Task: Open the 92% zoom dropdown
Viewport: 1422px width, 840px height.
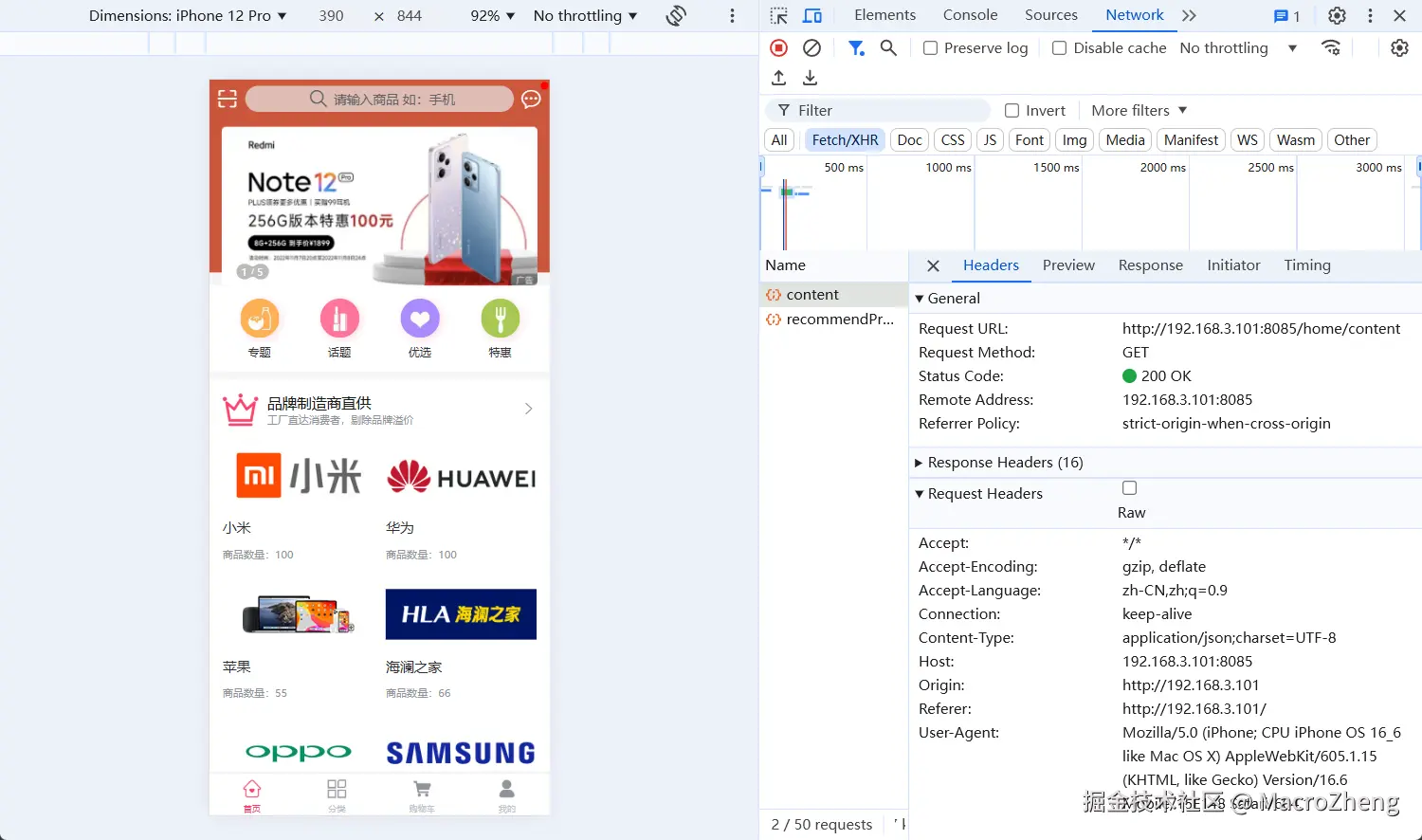Action: pos(493,16)
